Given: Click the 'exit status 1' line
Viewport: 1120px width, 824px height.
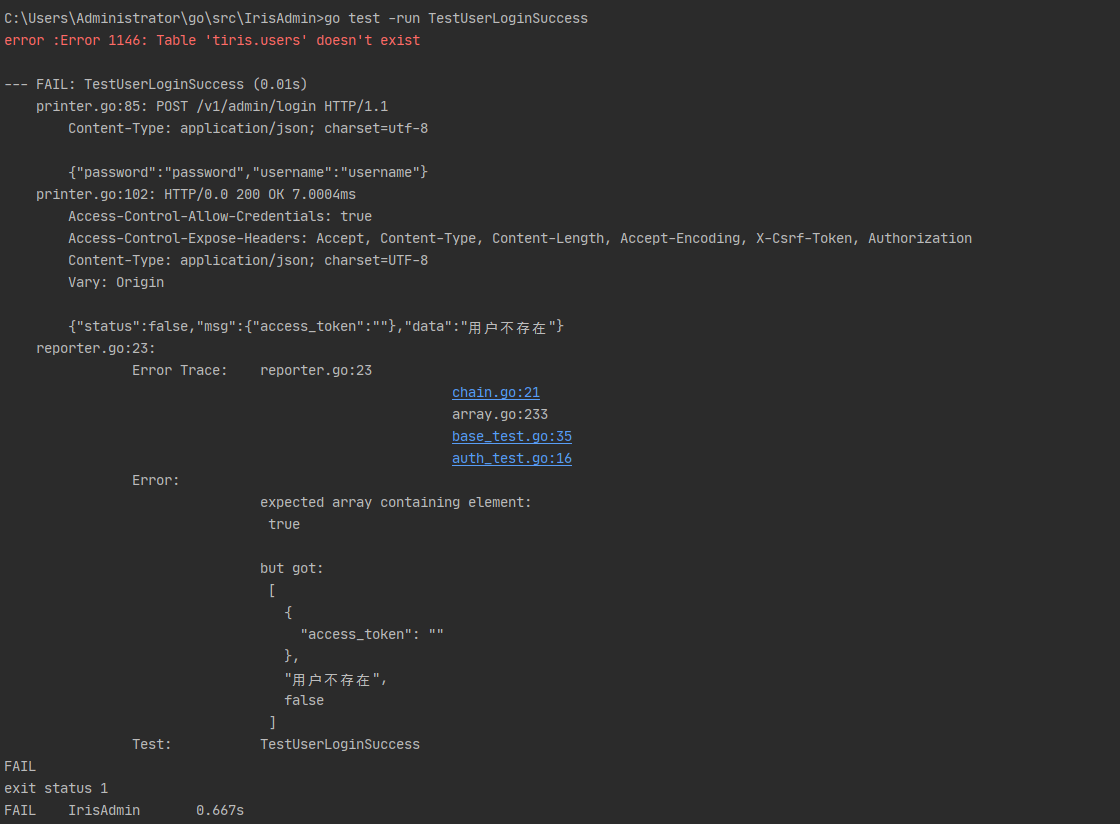Looking at the screenshot, I should click(56, 788).
